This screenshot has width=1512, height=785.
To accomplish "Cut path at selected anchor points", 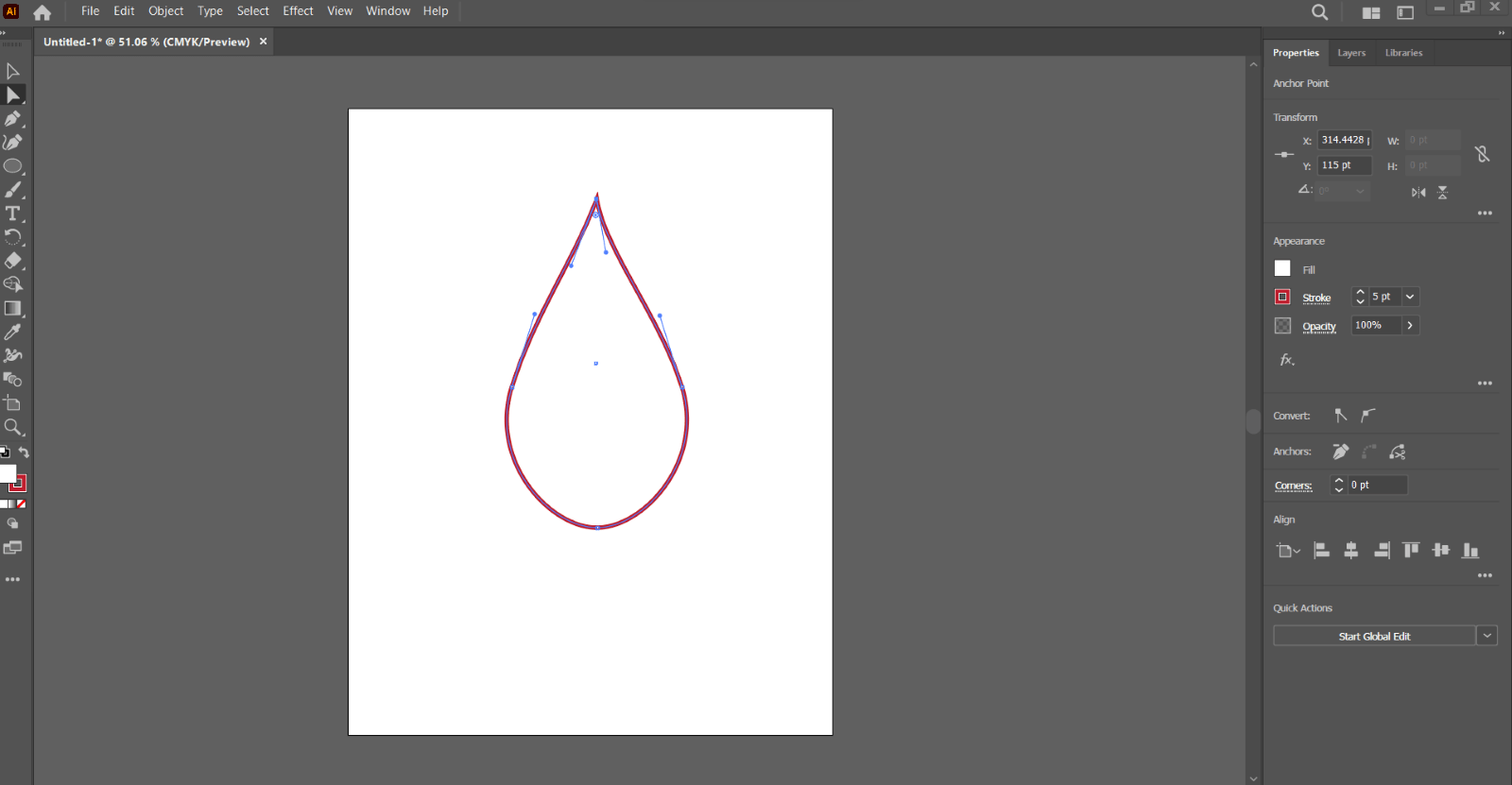I will (1398, 452).
